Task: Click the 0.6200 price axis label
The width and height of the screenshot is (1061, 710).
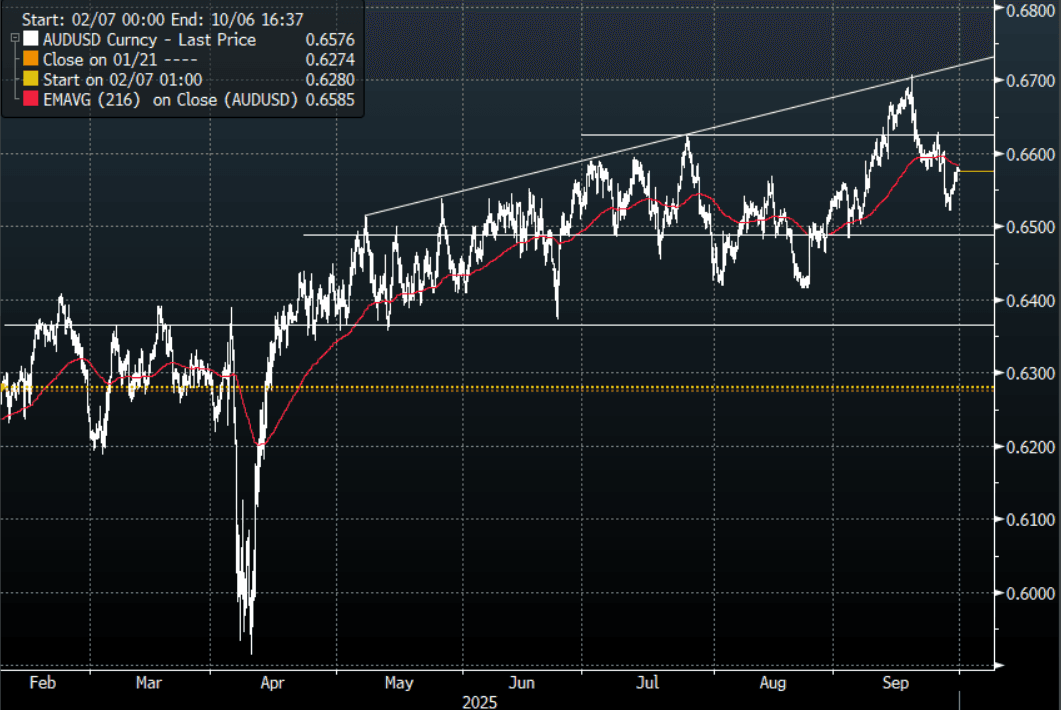Action: tap(1031, 447)
